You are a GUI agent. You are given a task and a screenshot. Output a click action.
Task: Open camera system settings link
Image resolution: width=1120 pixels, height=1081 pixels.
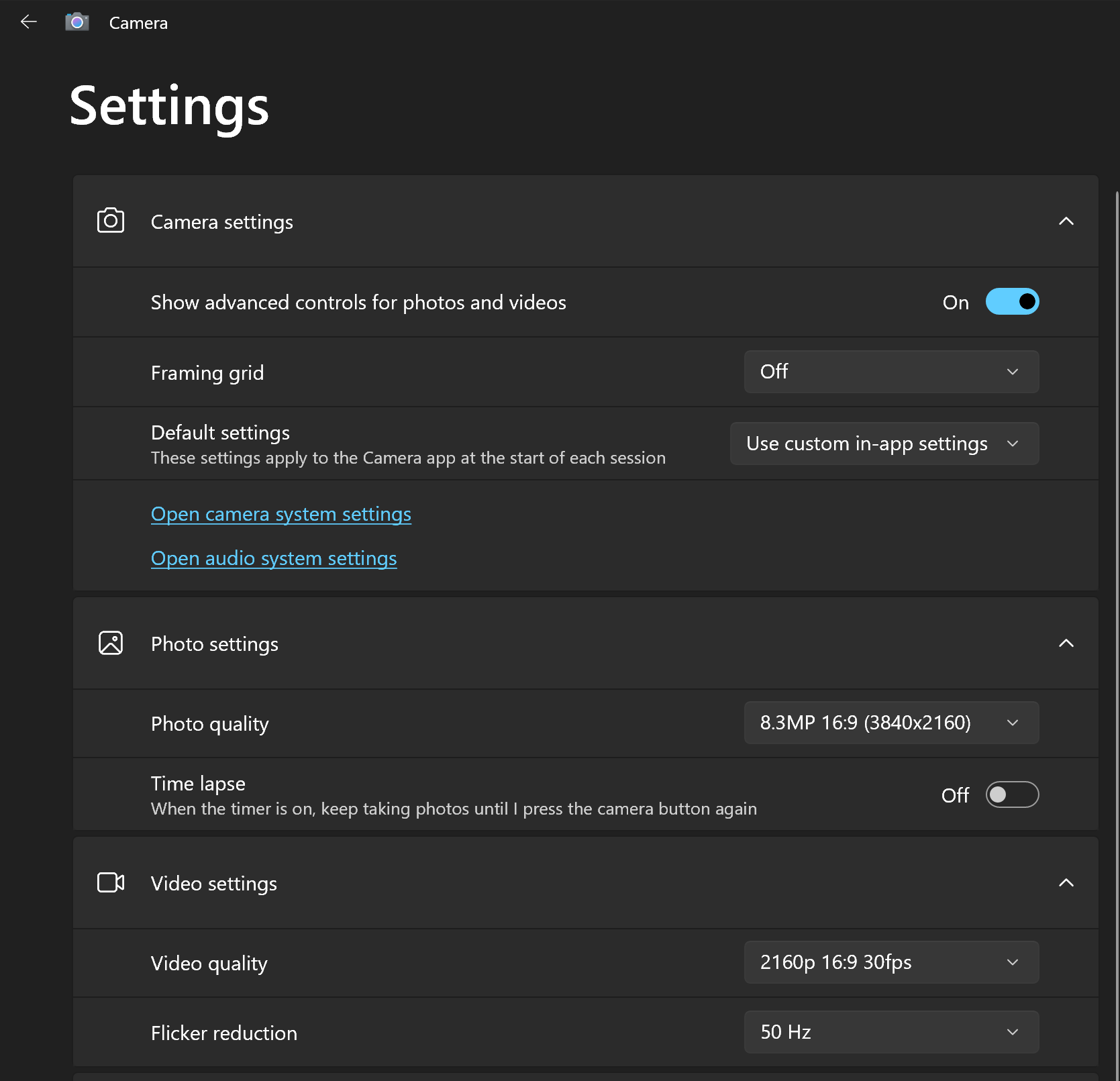tap(281, 514)
